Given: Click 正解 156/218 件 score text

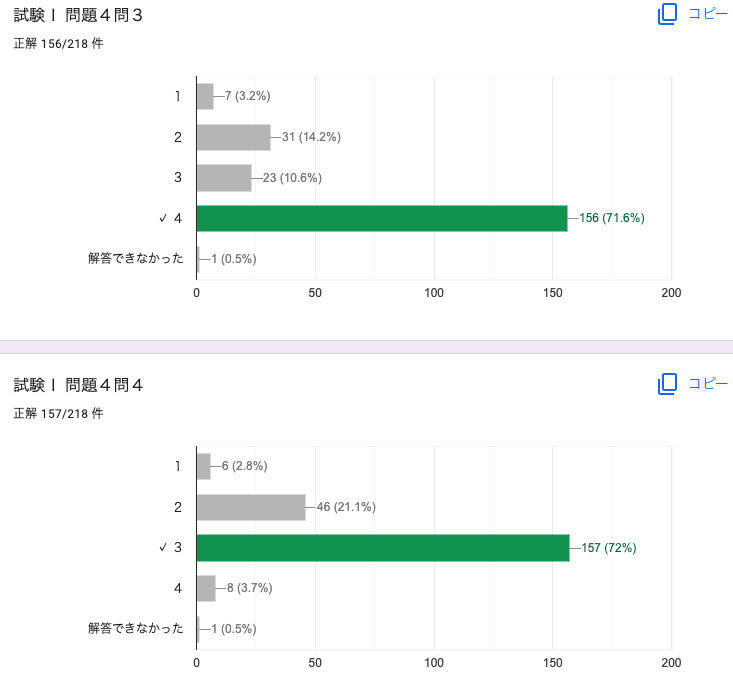Looking at the screenshot, I should point(58,44).
